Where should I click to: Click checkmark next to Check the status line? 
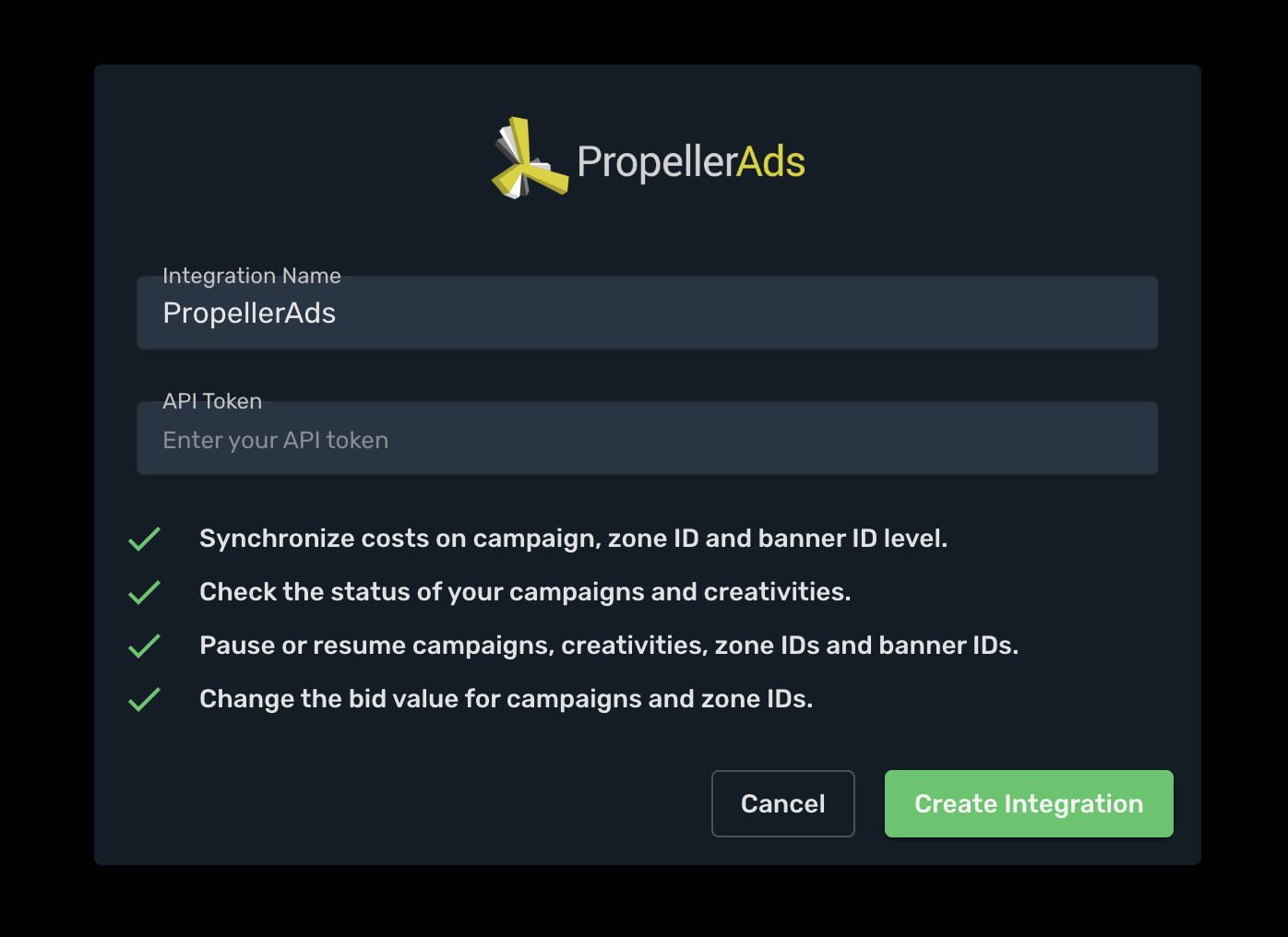(144, 592)
